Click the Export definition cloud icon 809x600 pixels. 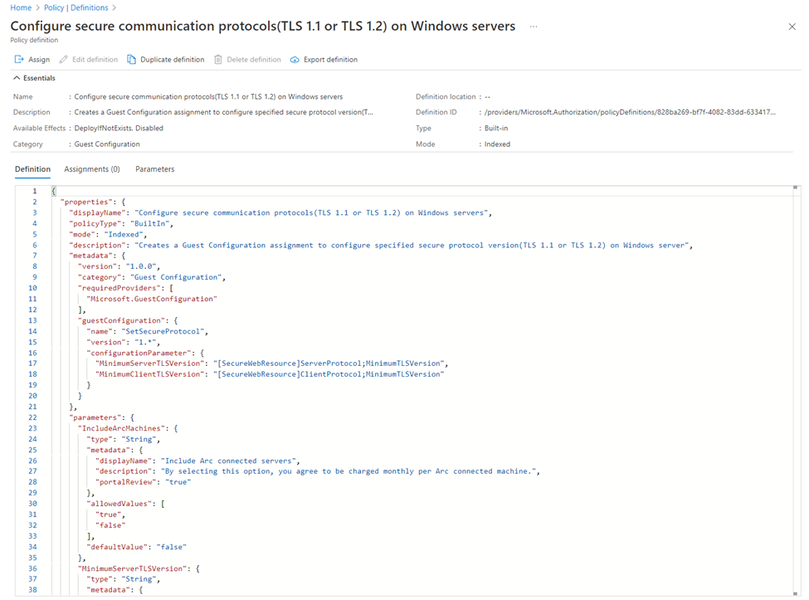point(295,60)
